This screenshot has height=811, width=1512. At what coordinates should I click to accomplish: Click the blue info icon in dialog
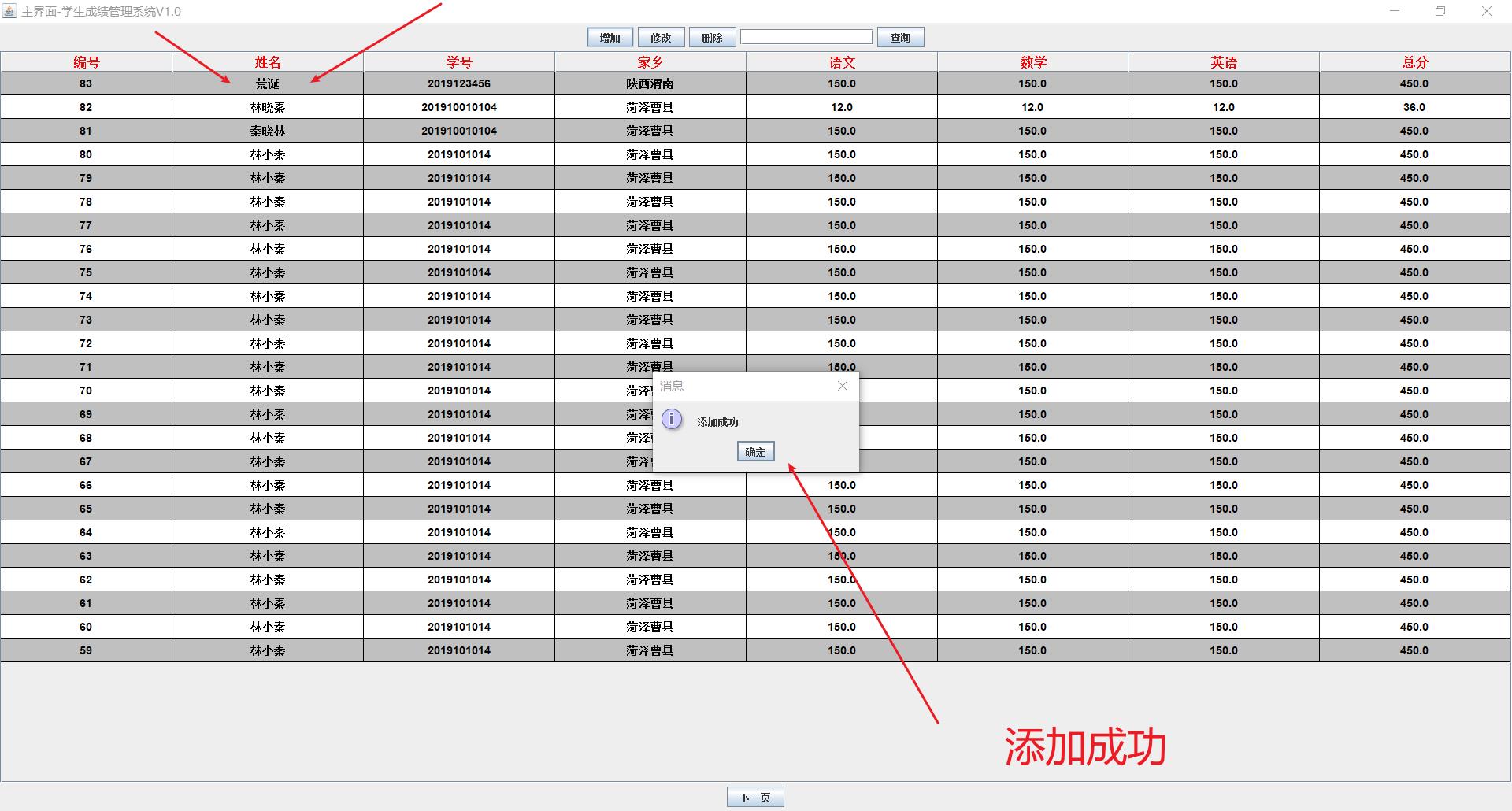(x=672, y=420)
